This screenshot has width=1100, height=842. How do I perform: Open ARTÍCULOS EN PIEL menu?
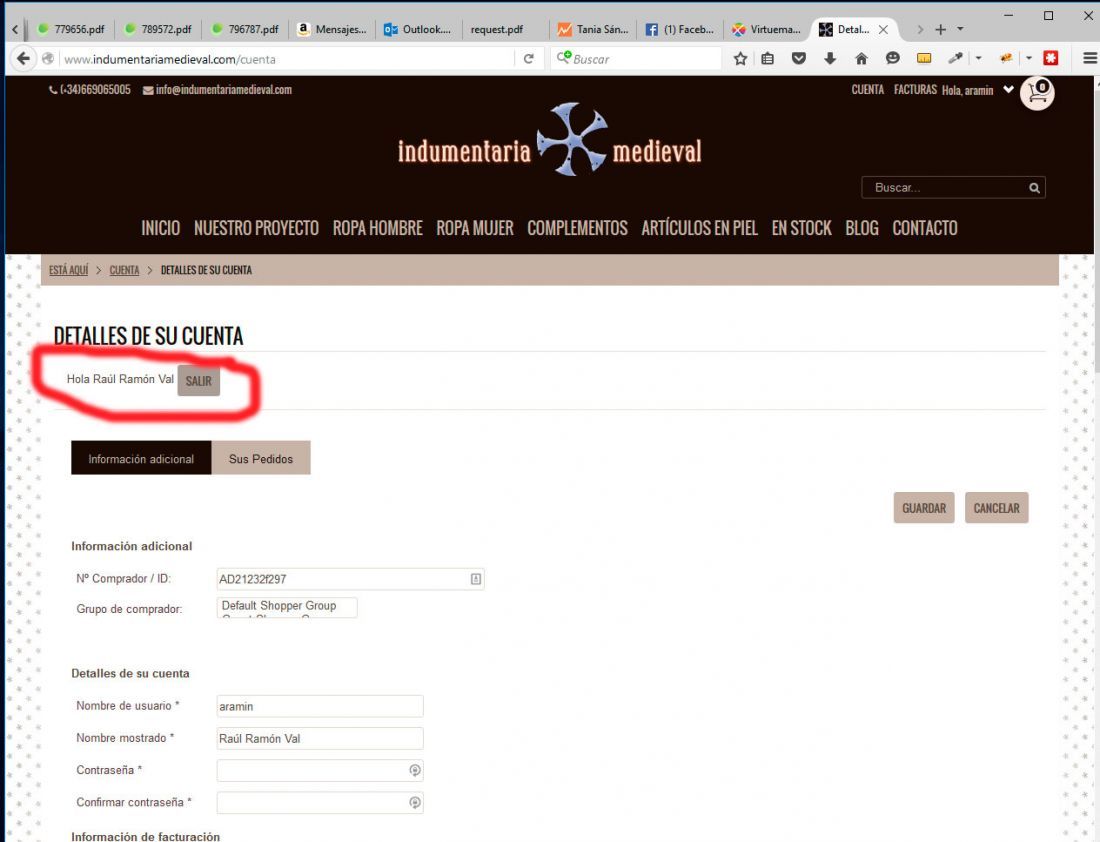(x=699, y=228)
